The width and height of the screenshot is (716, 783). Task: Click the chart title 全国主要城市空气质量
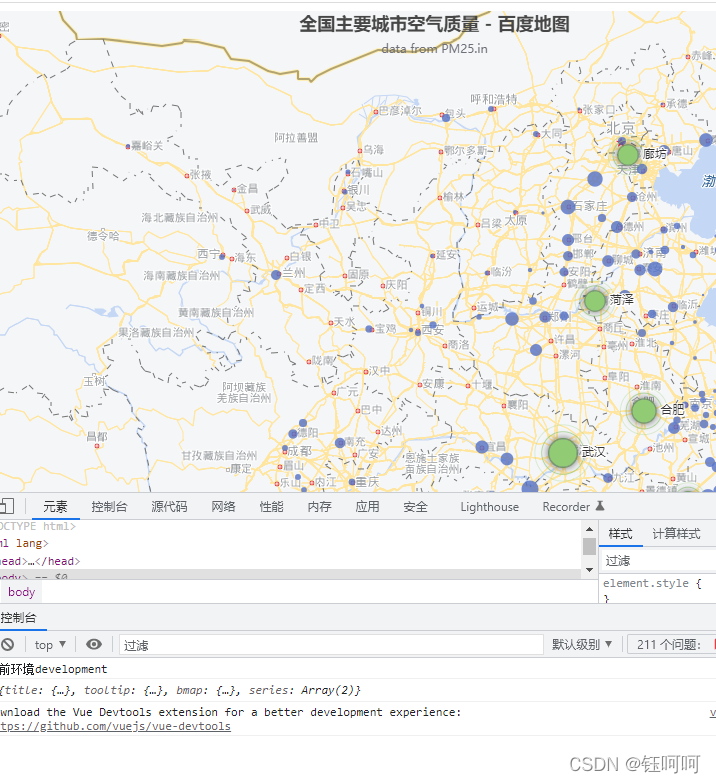(x=389, y=24)
